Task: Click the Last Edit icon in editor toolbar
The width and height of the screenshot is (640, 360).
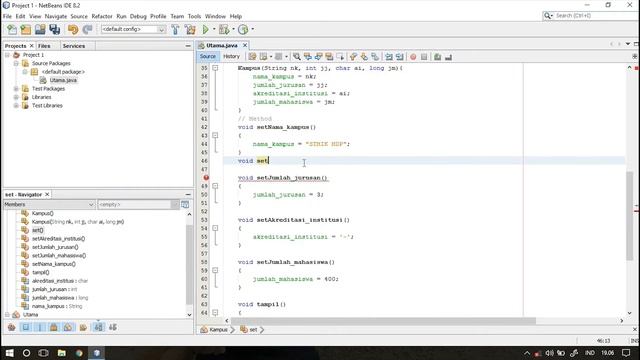Action: [x=252, y=57]
